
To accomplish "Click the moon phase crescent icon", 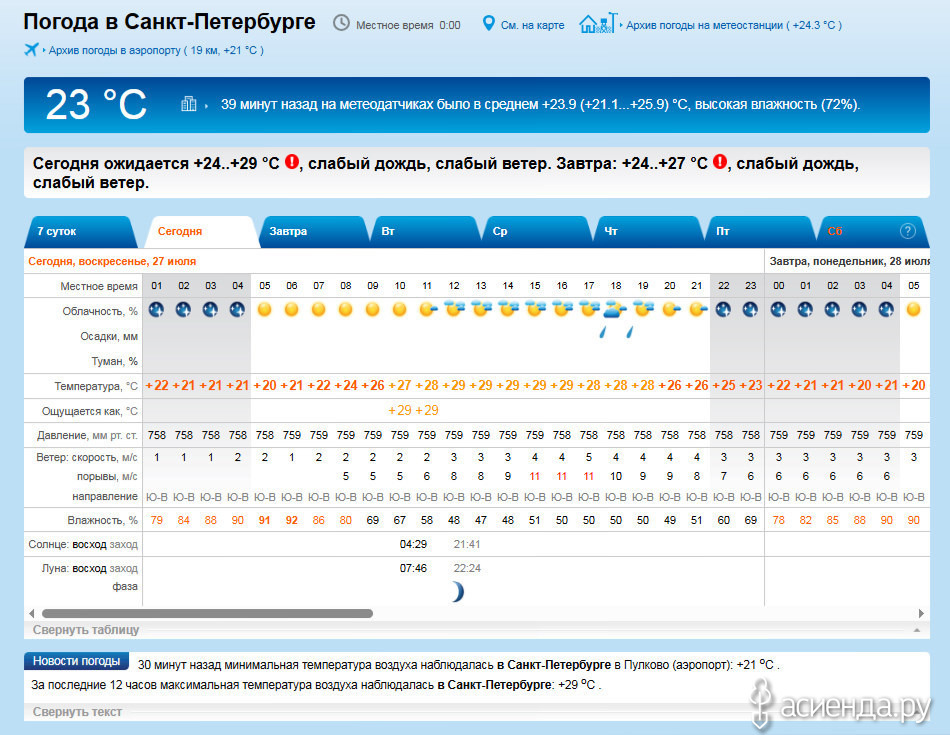I will [458, 591].
